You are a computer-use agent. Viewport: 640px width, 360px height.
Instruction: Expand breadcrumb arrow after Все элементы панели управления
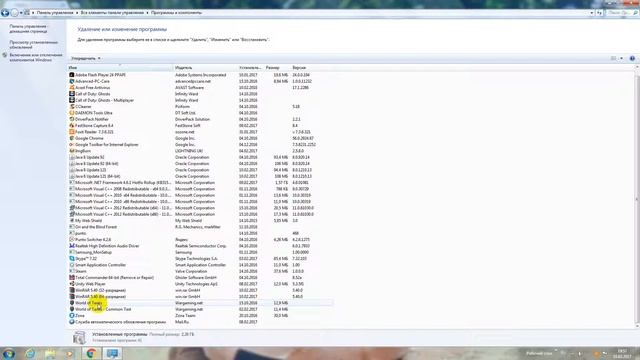147,13
